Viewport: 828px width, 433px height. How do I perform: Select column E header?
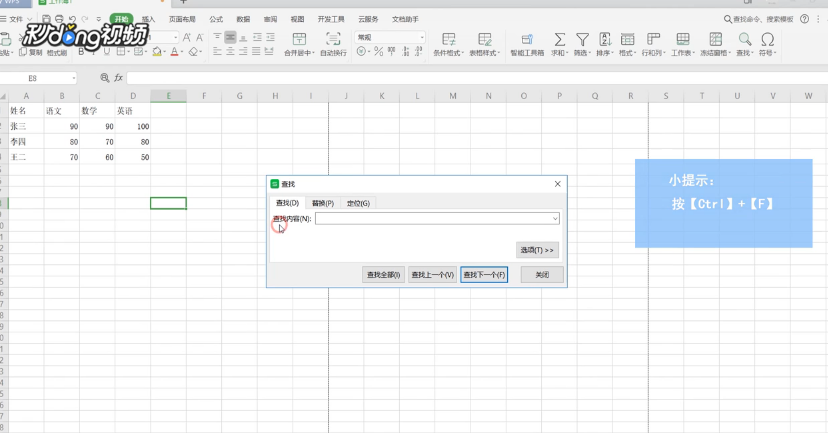click(168, 96)
